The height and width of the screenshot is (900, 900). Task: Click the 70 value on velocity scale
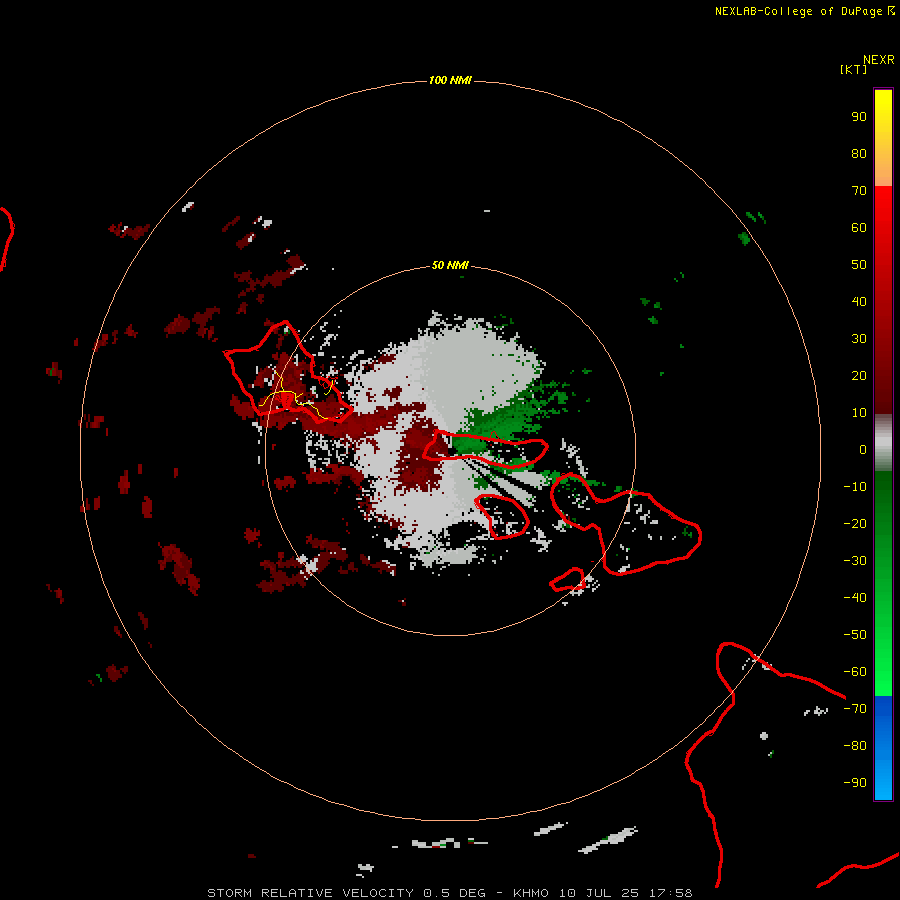click(x=859, y=191)
